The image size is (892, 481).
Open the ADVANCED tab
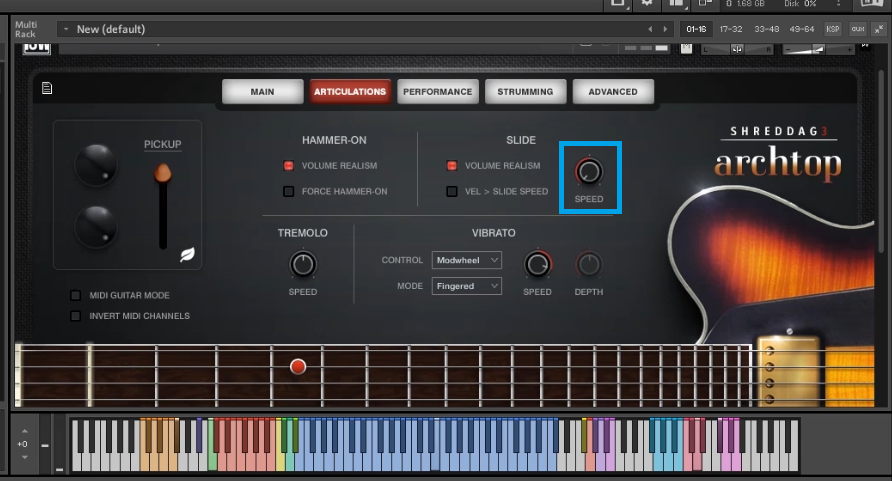tap(613, 92)
